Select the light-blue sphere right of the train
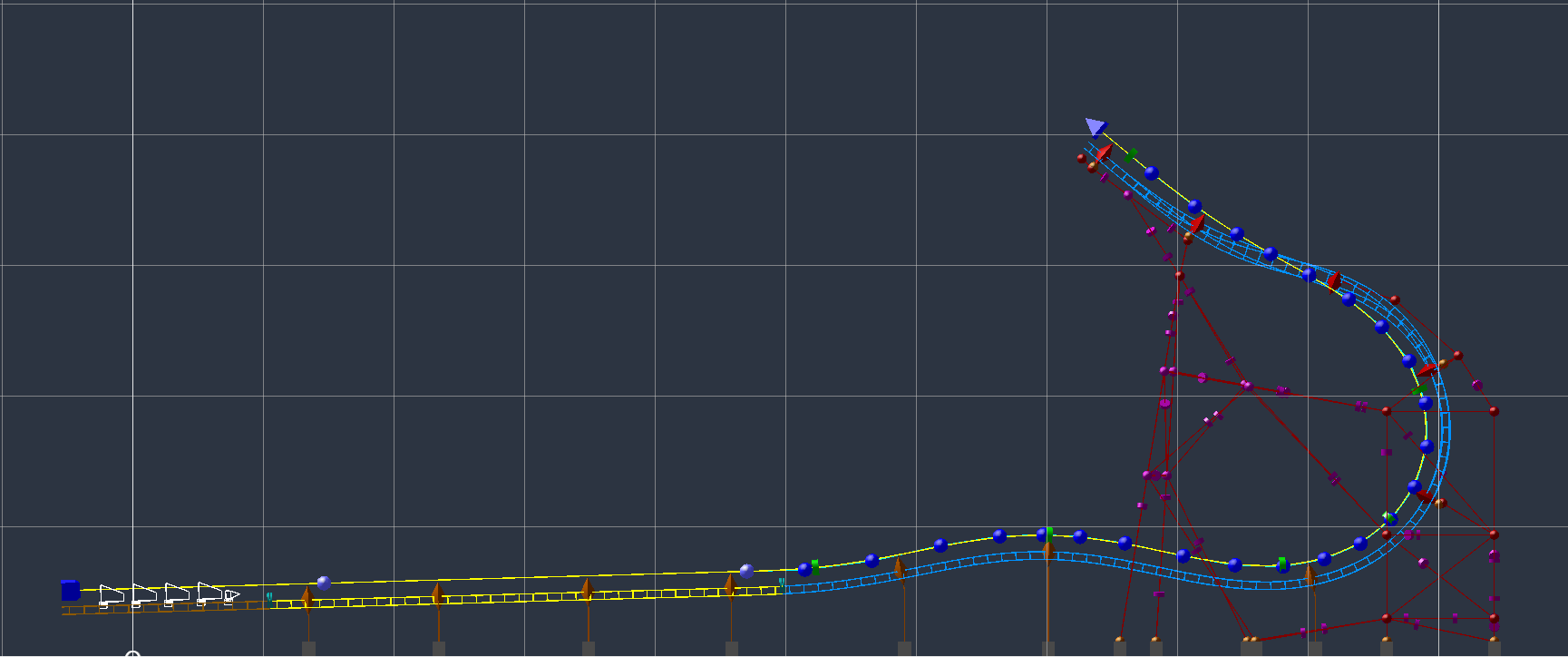1568x657 pixels. 324,583
